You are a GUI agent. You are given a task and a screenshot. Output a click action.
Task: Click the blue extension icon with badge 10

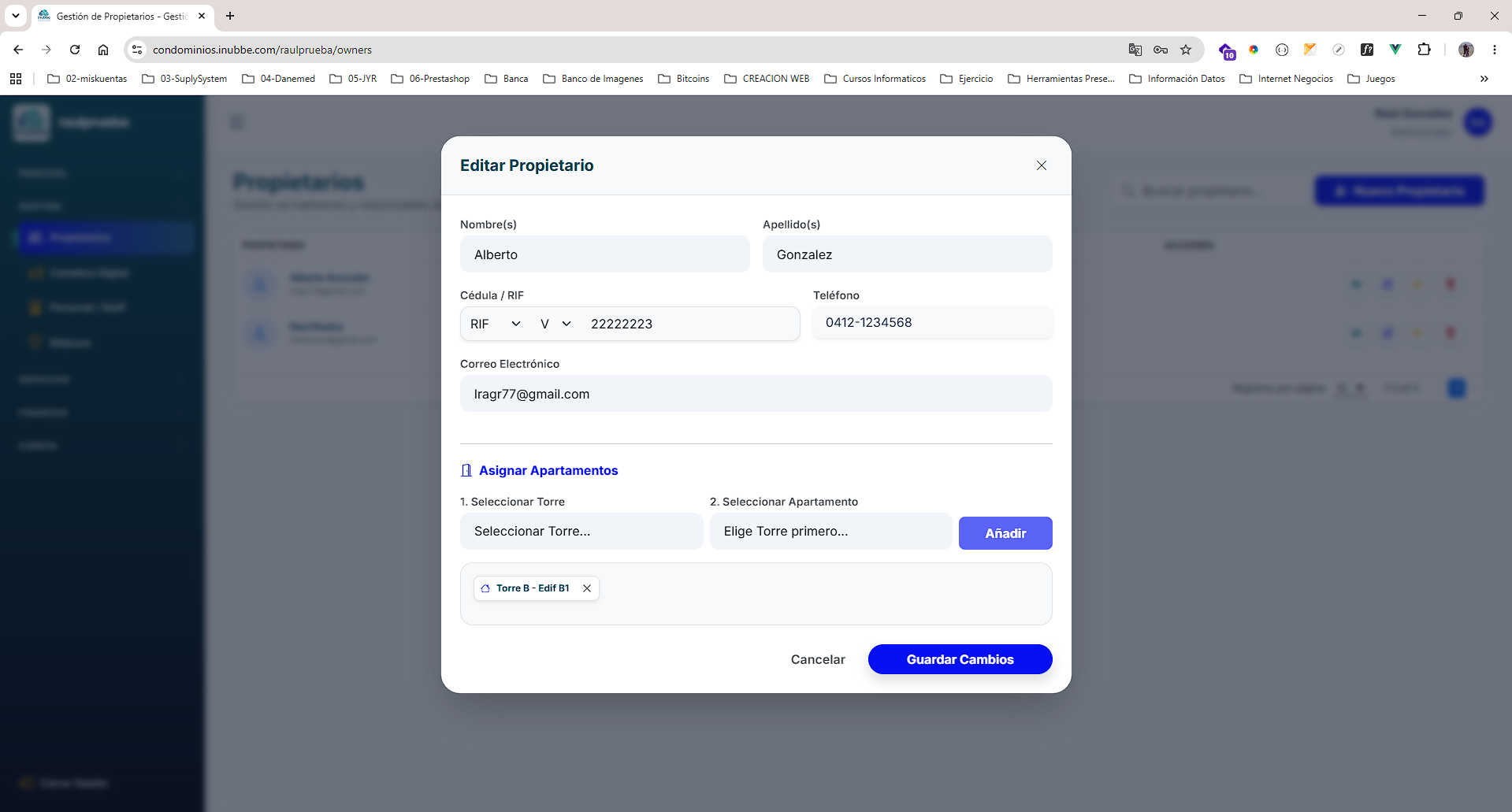point(1227,50)
